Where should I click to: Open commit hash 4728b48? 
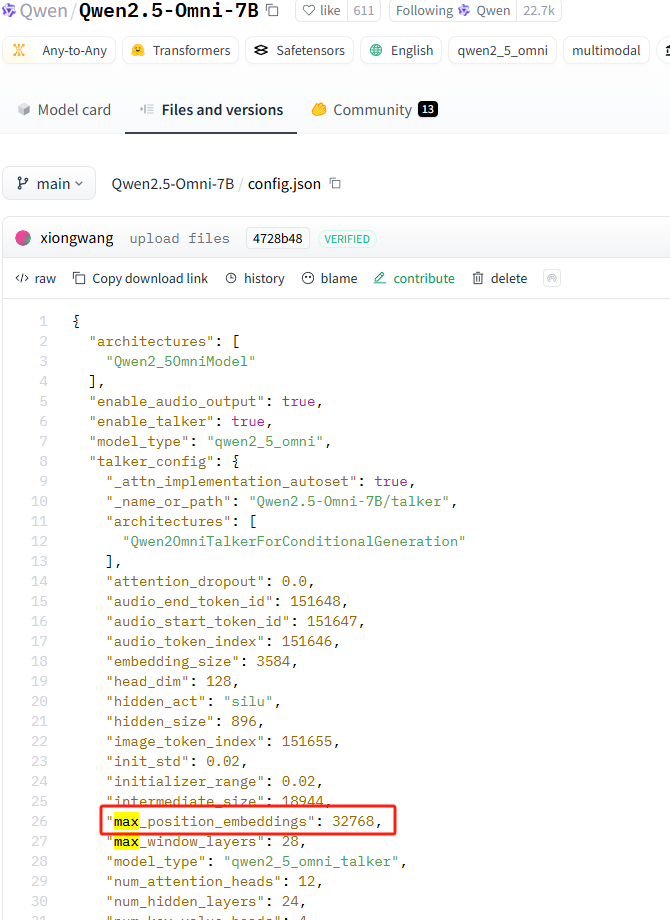point(277,238)
